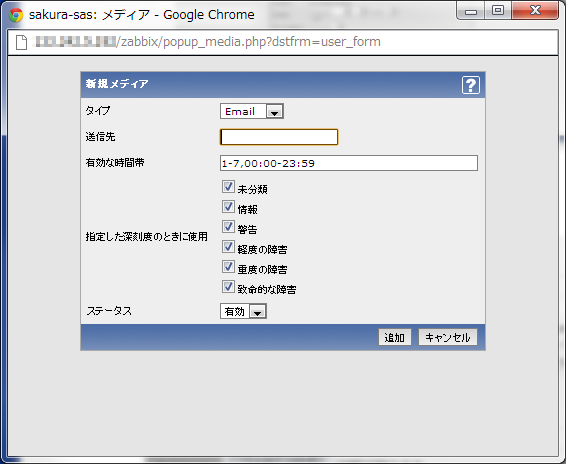This screenshot has width=566, height=464.
Task: Click the キャンセル button
Action: click(448, 337)
